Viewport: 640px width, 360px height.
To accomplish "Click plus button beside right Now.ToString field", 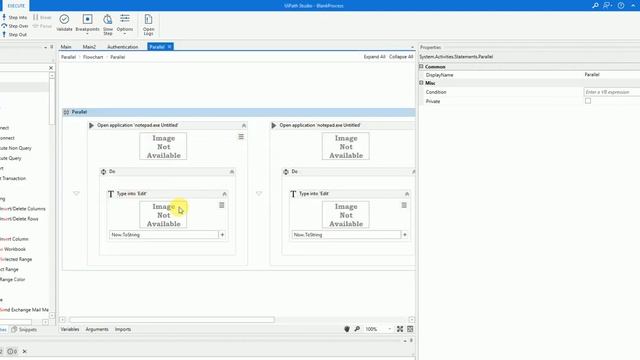I will (x=405, y=235).
